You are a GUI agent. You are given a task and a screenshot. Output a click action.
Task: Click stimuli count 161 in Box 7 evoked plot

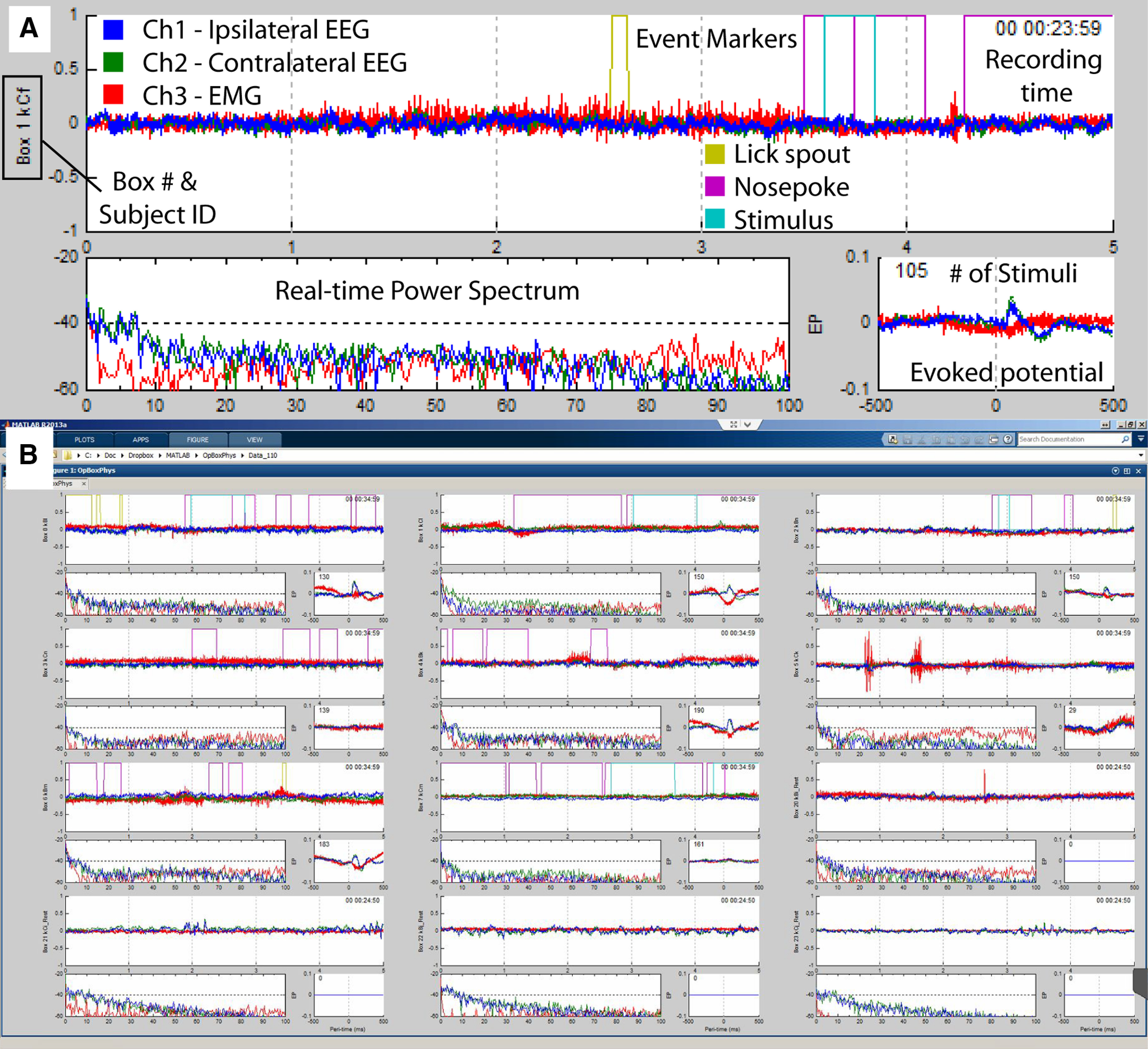point(699,844)
